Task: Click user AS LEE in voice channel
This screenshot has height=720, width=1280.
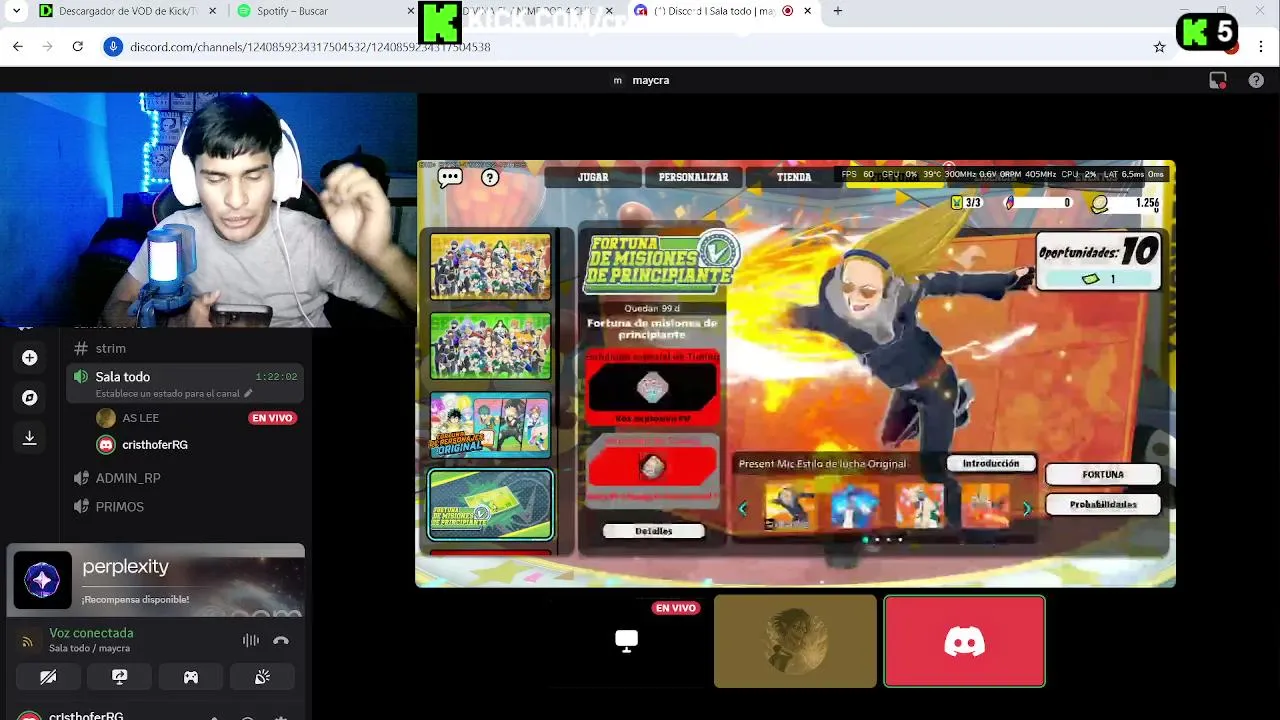Action: (x=140, y=418)
